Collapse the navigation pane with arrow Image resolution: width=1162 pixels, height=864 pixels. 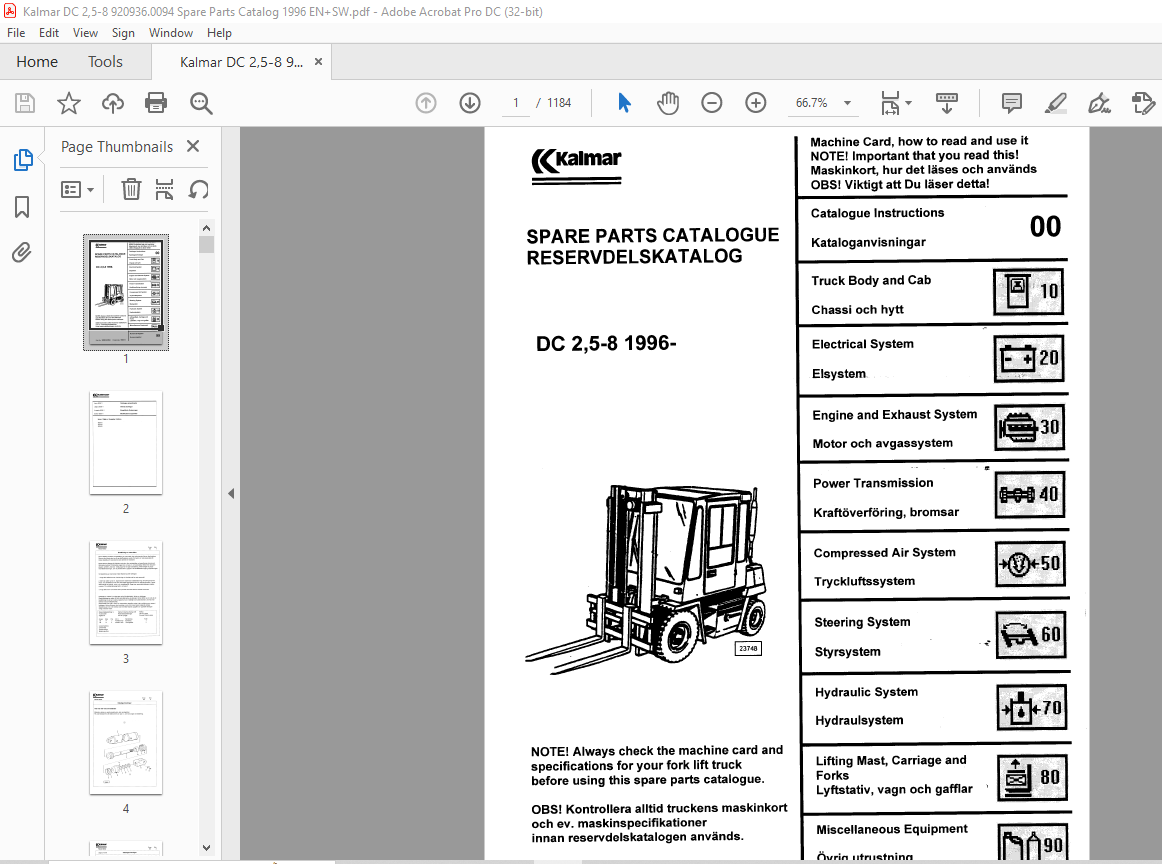[231, 493]
